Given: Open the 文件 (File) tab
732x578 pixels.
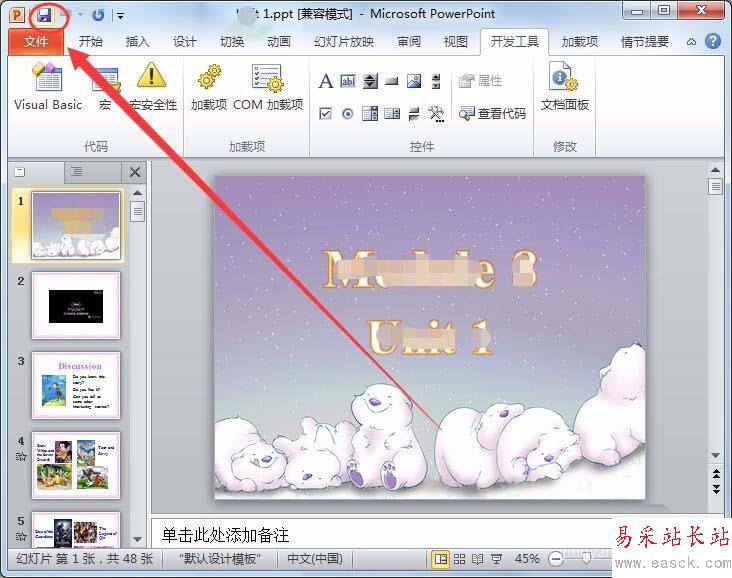Looking at the screenshot, I should point(36,42).
